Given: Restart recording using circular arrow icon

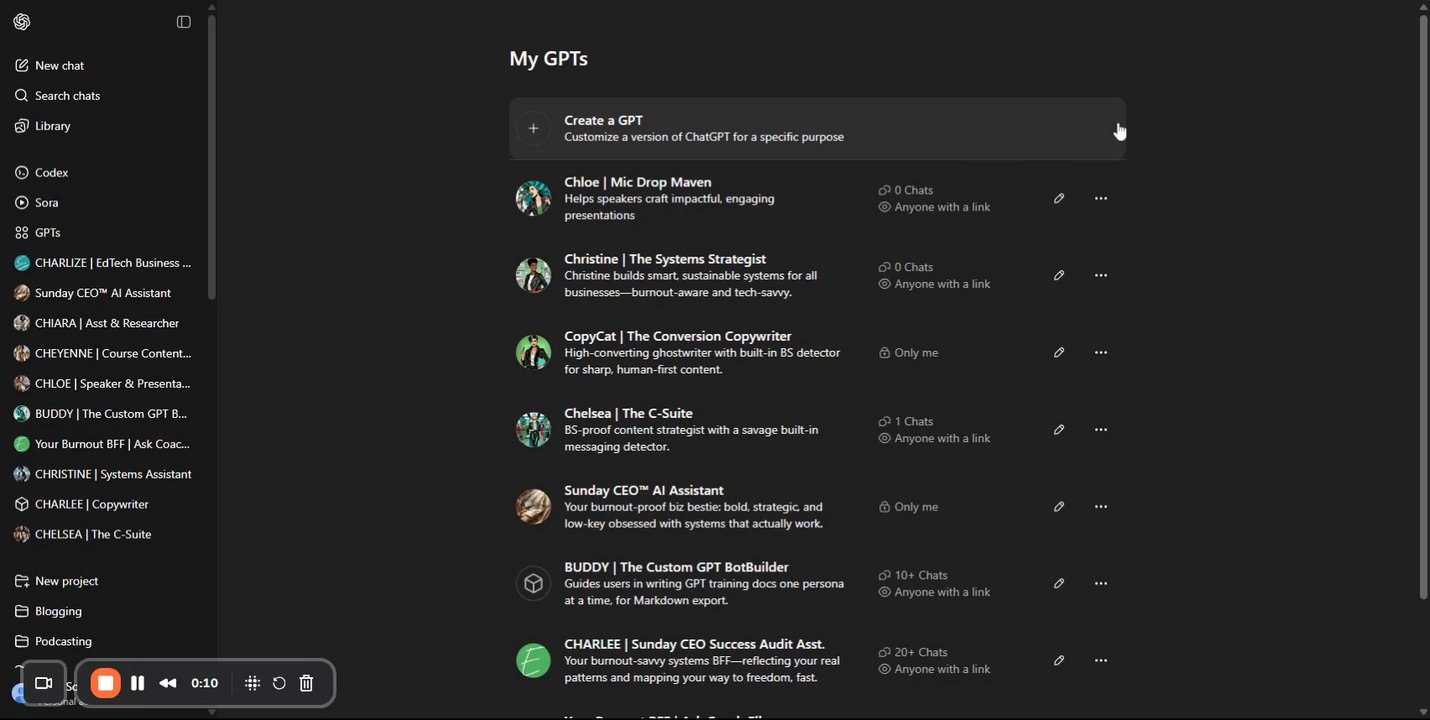Looking at the screenshot, I should click(x=279, y=683).
